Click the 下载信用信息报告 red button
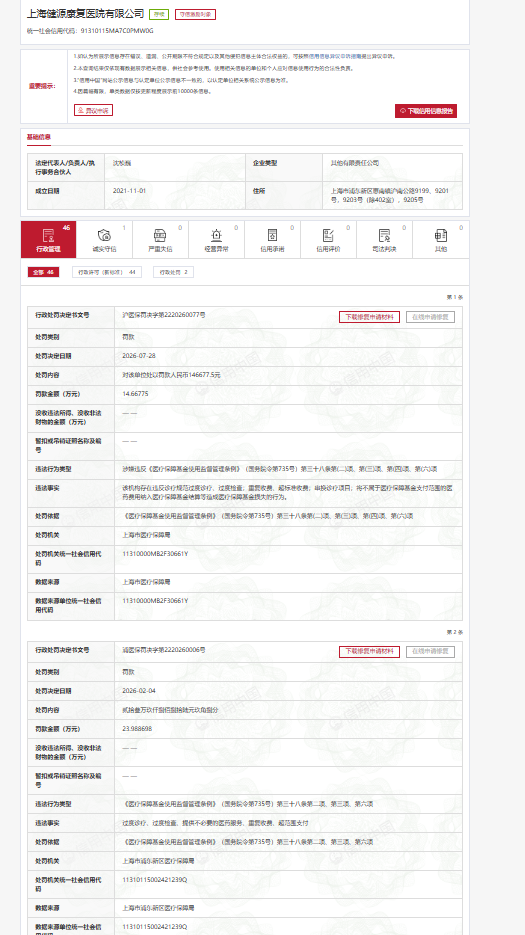This screenshot has height=935, width=525. tap(426, 111)
